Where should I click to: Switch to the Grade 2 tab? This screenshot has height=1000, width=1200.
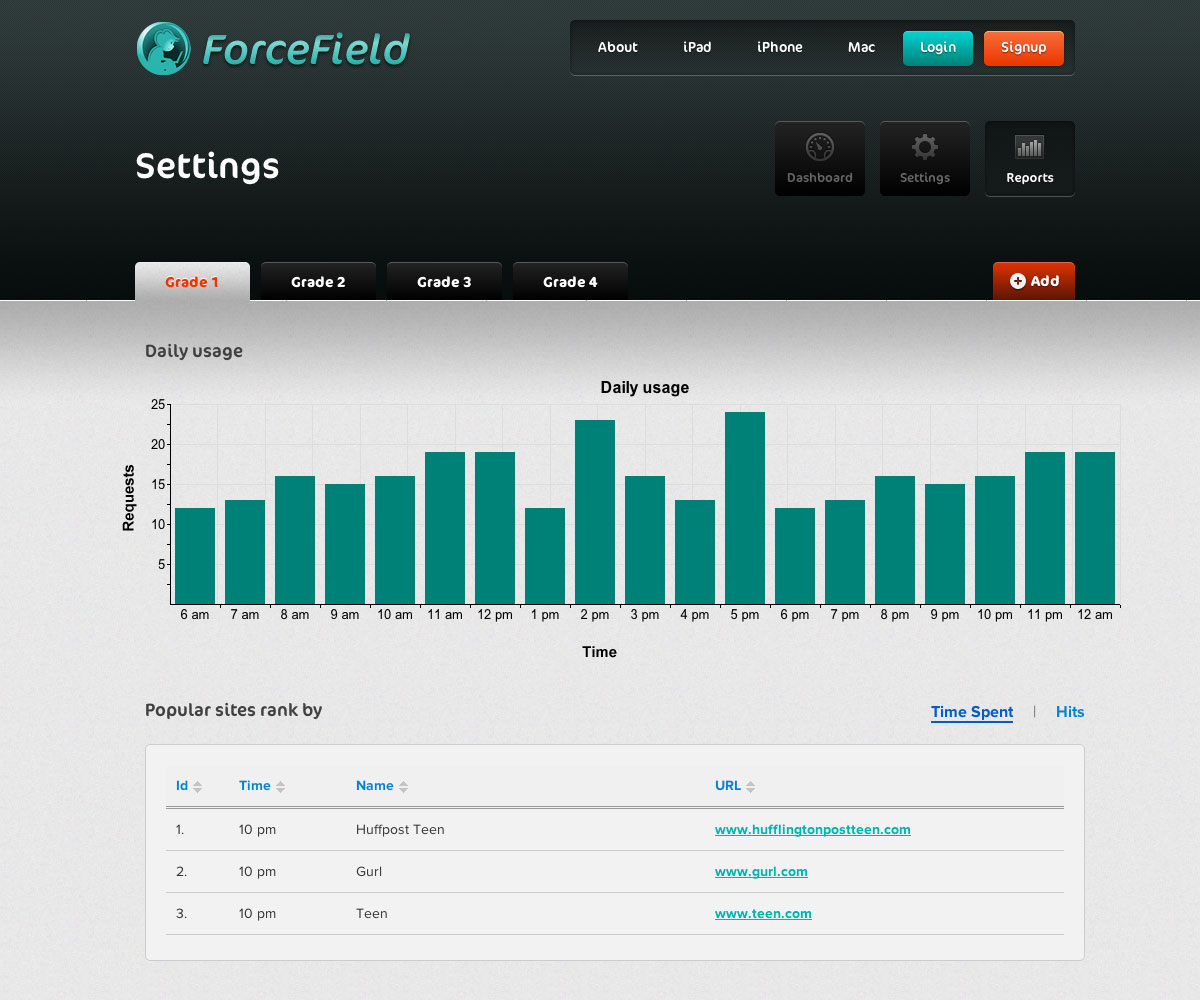[318, 282]
